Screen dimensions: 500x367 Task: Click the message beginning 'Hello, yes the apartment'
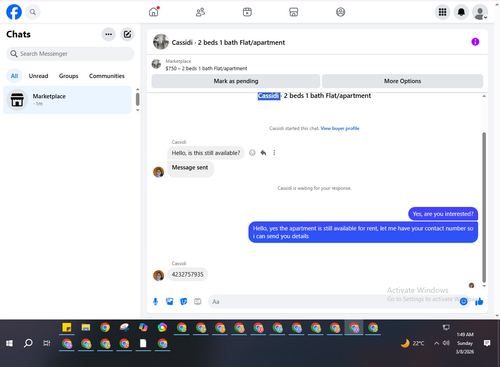pos(363,232)
